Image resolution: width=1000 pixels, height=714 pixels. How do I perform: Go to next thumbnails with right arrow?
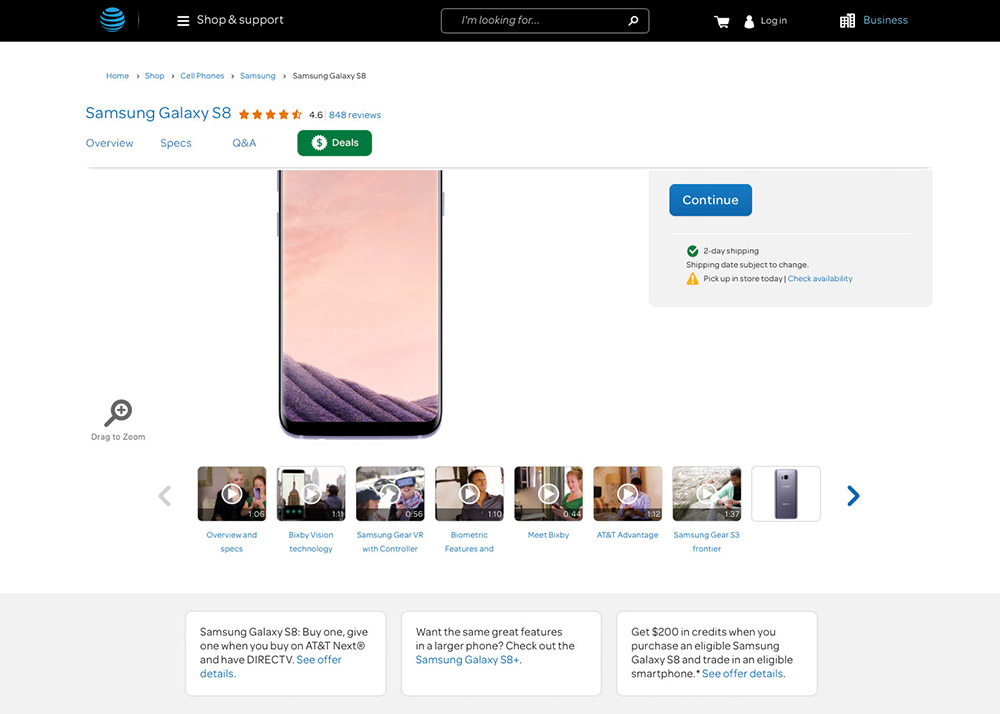coord(853,495)
